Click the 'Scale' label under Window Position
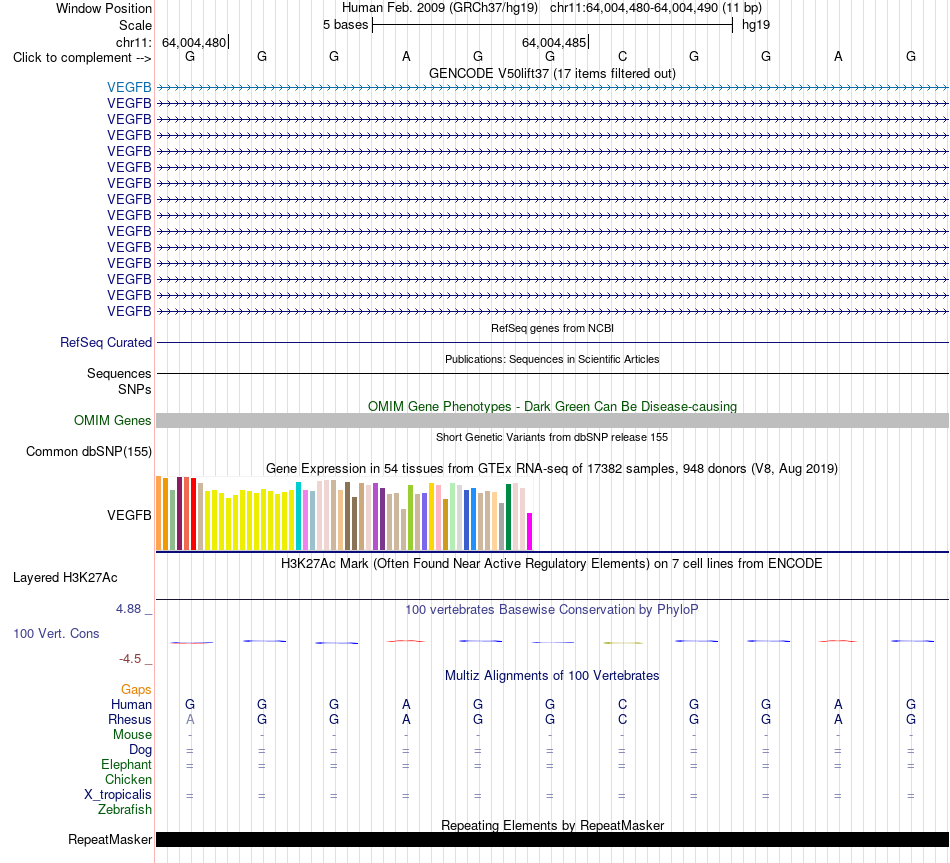Screen dimensions: 950x863 point(135,25)
